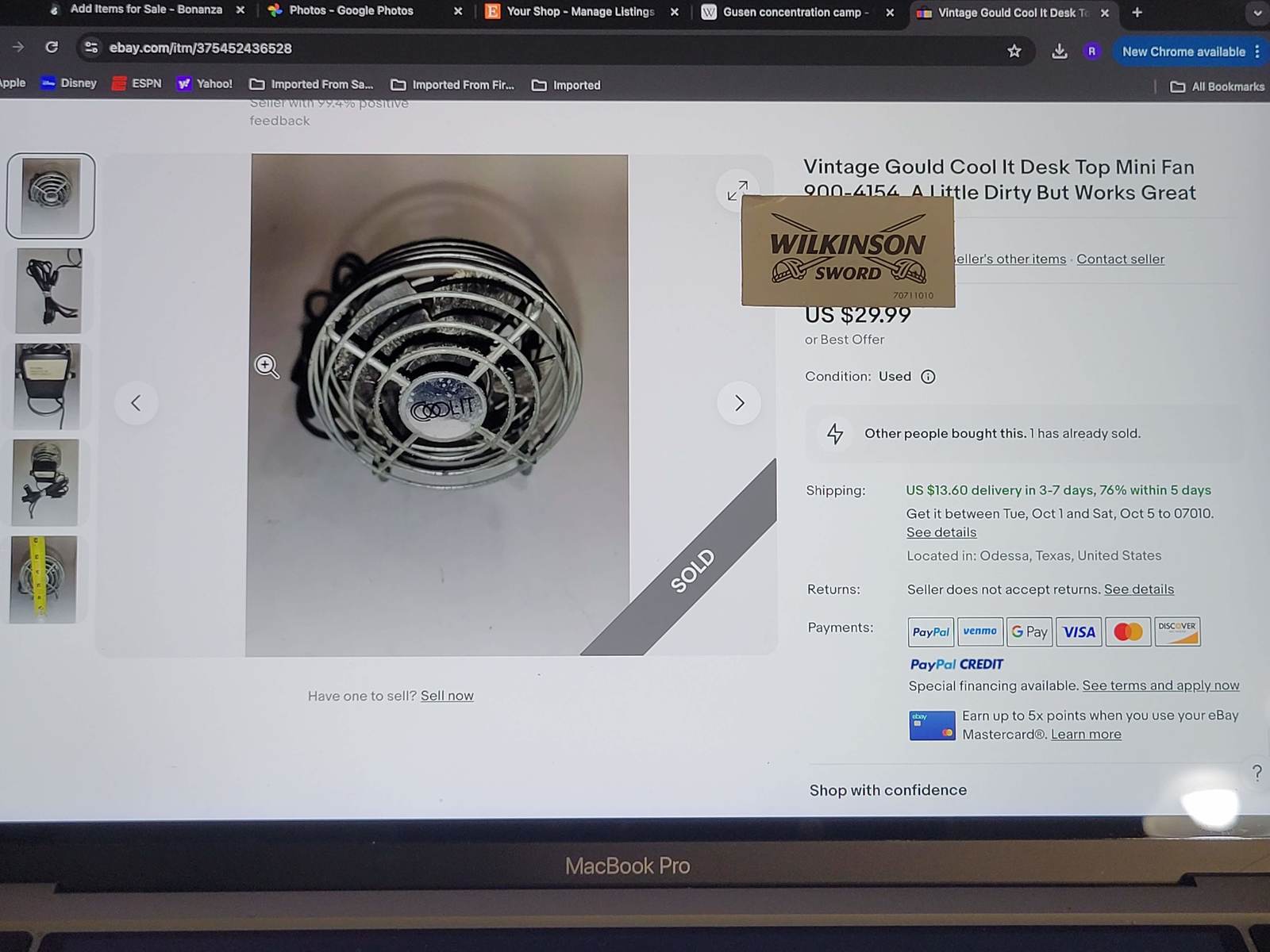This screenshot has width=1270, height=952.
Task: Open the Contact seller link
Action: 1120,259
